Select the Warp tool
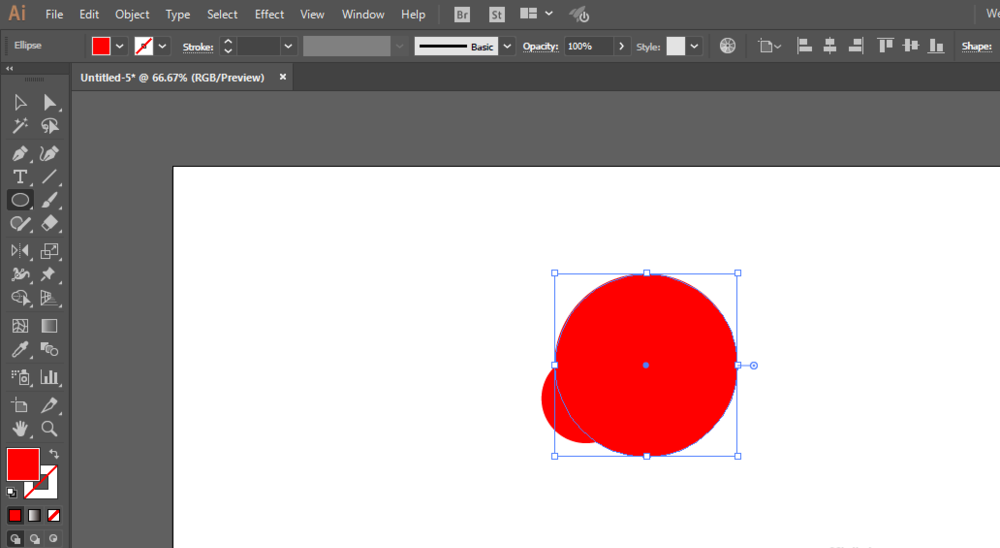The width and height of the screenshot is (1000, 548). click(x=20, y=274)
